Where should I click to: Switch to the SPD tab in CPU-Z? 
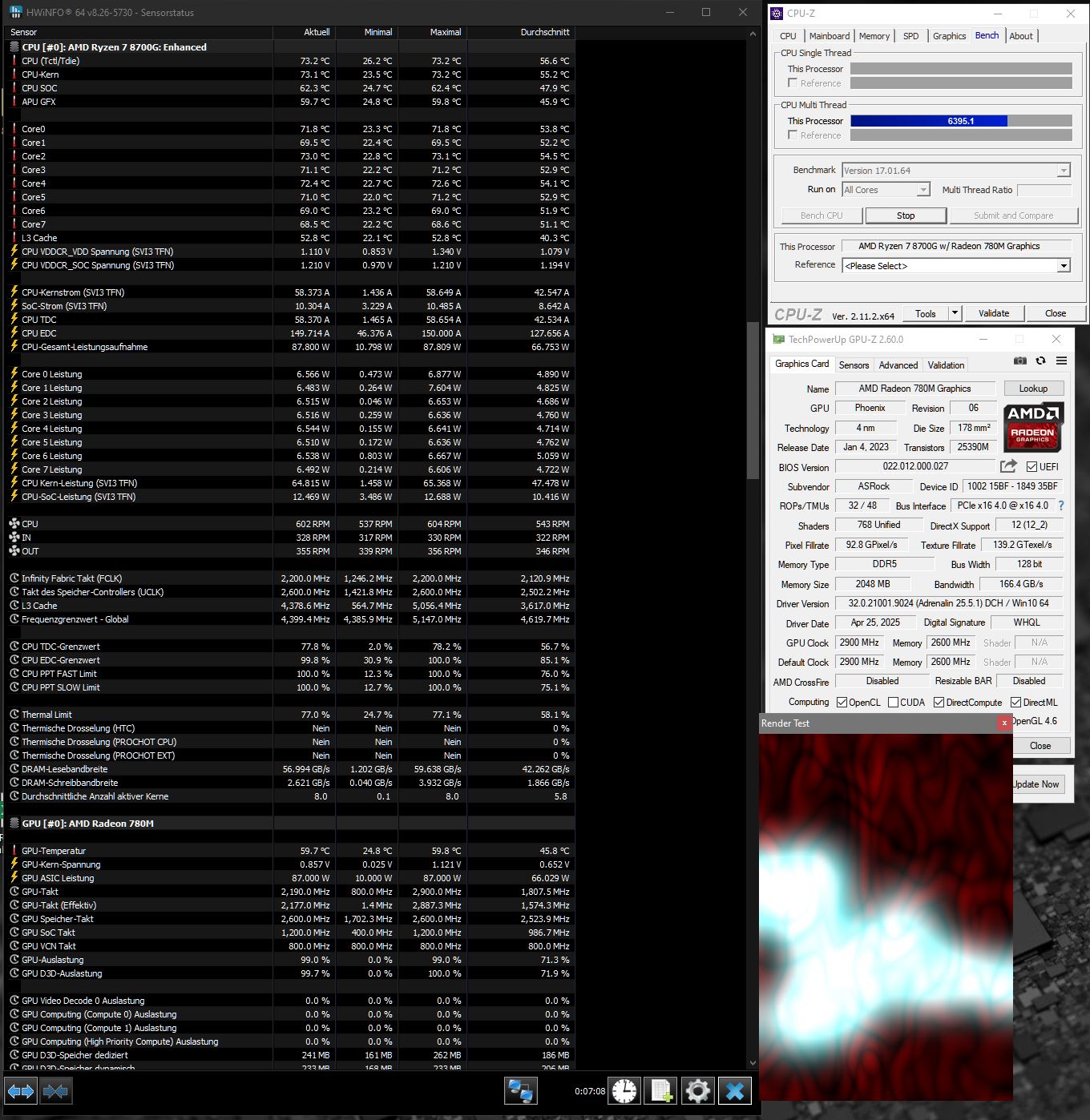tap(911, 36)
